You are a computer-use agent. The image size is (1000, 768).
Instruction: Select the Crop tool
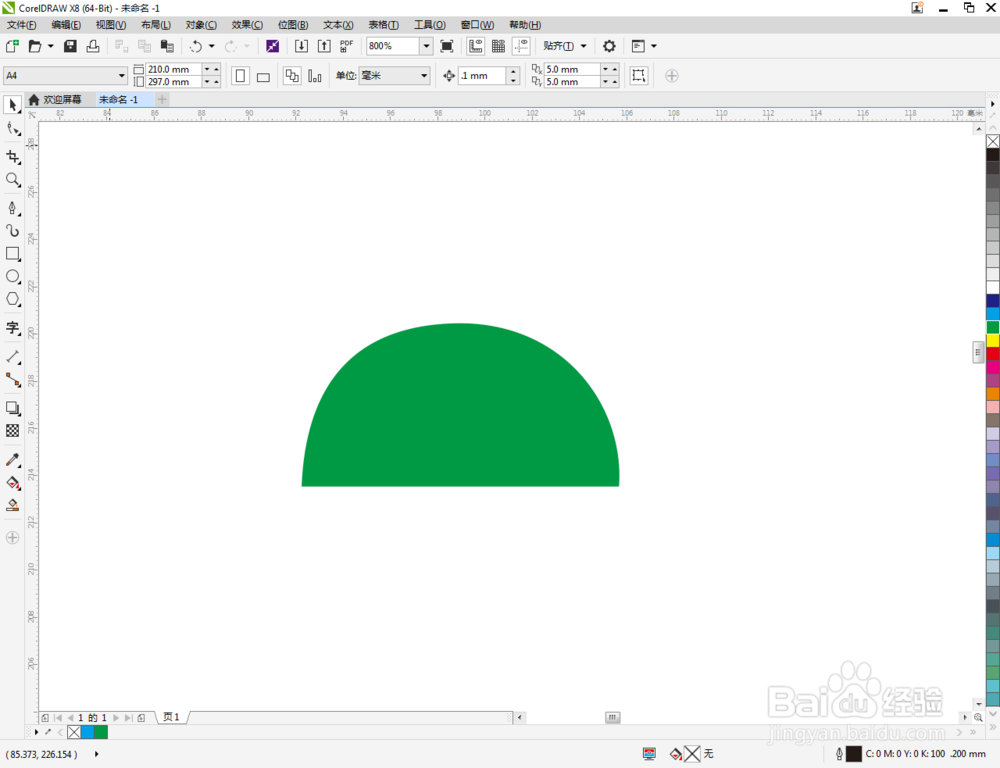point(13,157)
